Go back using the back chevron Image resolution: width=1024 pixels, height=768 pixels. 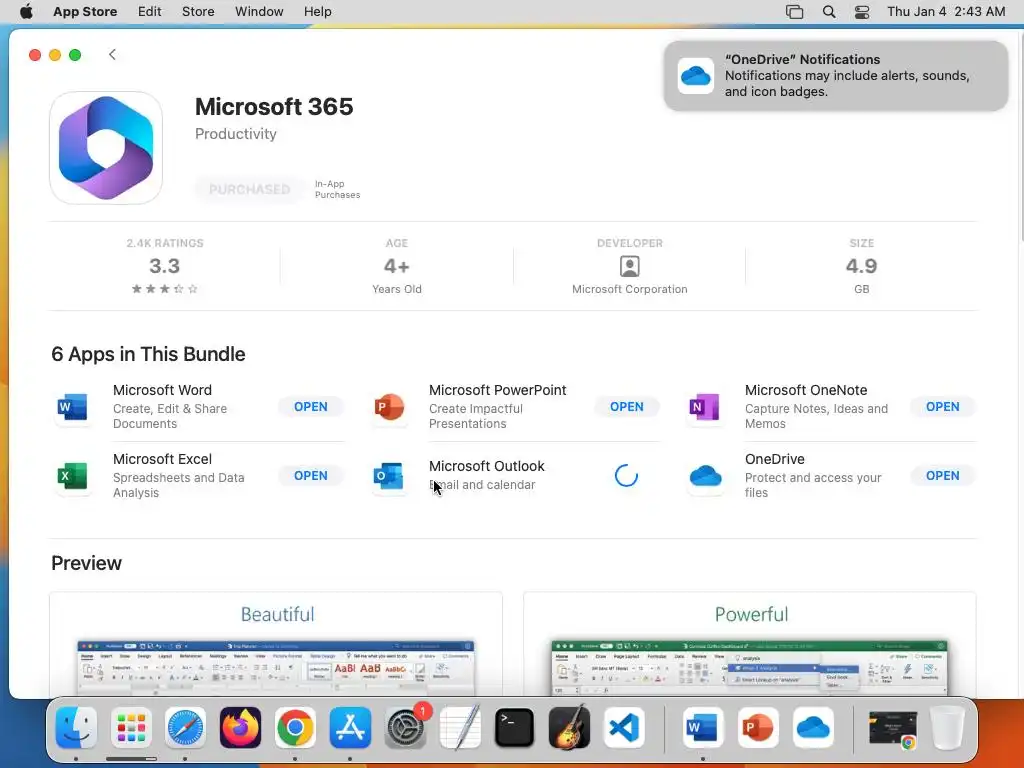click(112, 54)
